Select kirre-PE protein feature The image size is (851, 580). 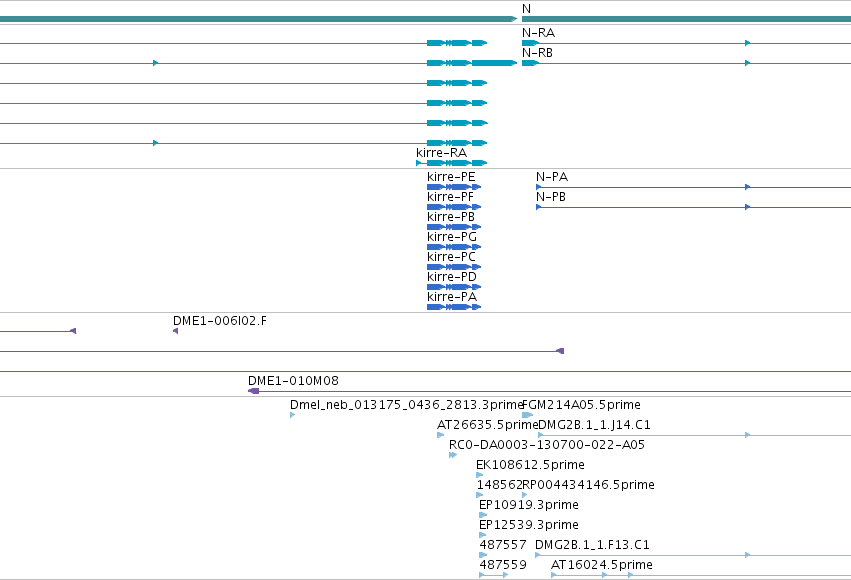(x=454, y=187)
